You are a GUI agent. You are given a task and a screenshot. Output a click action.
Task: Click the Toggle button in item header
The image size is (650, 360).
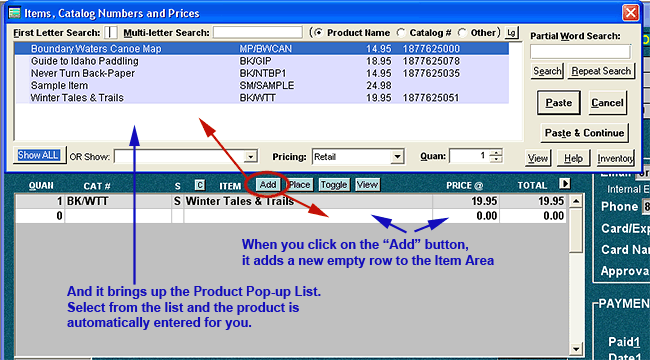334,185
